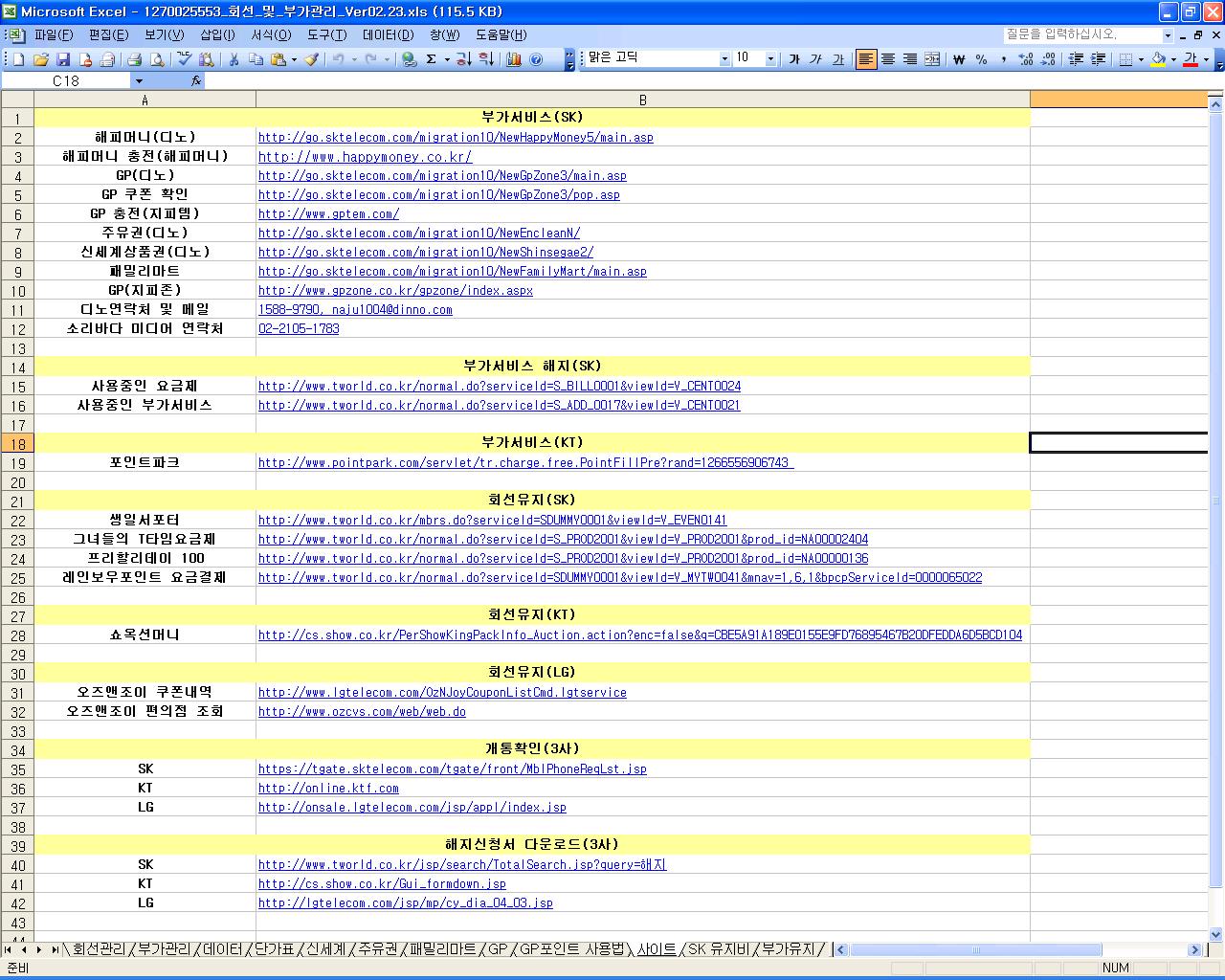Toggle bold formatting
The height and width of the screenshot is (980, 1225).
pos(793,59)
